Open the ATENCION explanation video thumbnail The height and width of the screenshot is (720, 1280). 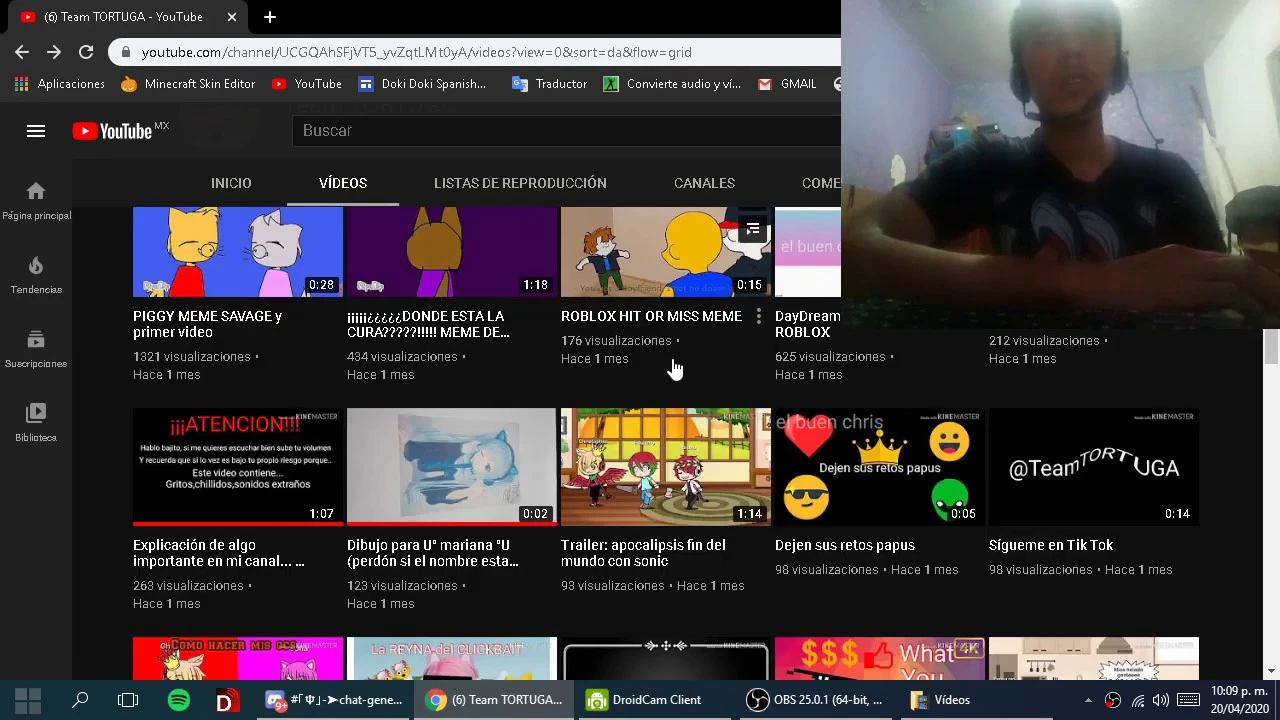click(x=238, y=466)
